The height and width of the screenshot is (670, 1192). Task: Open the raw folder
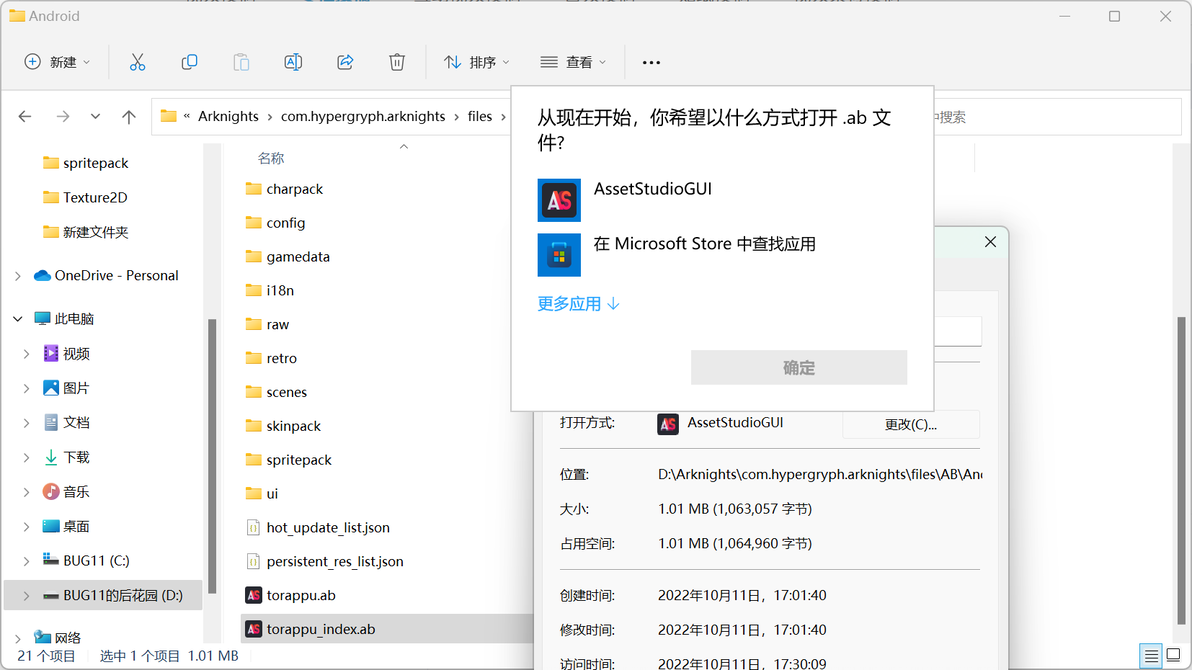277,324
